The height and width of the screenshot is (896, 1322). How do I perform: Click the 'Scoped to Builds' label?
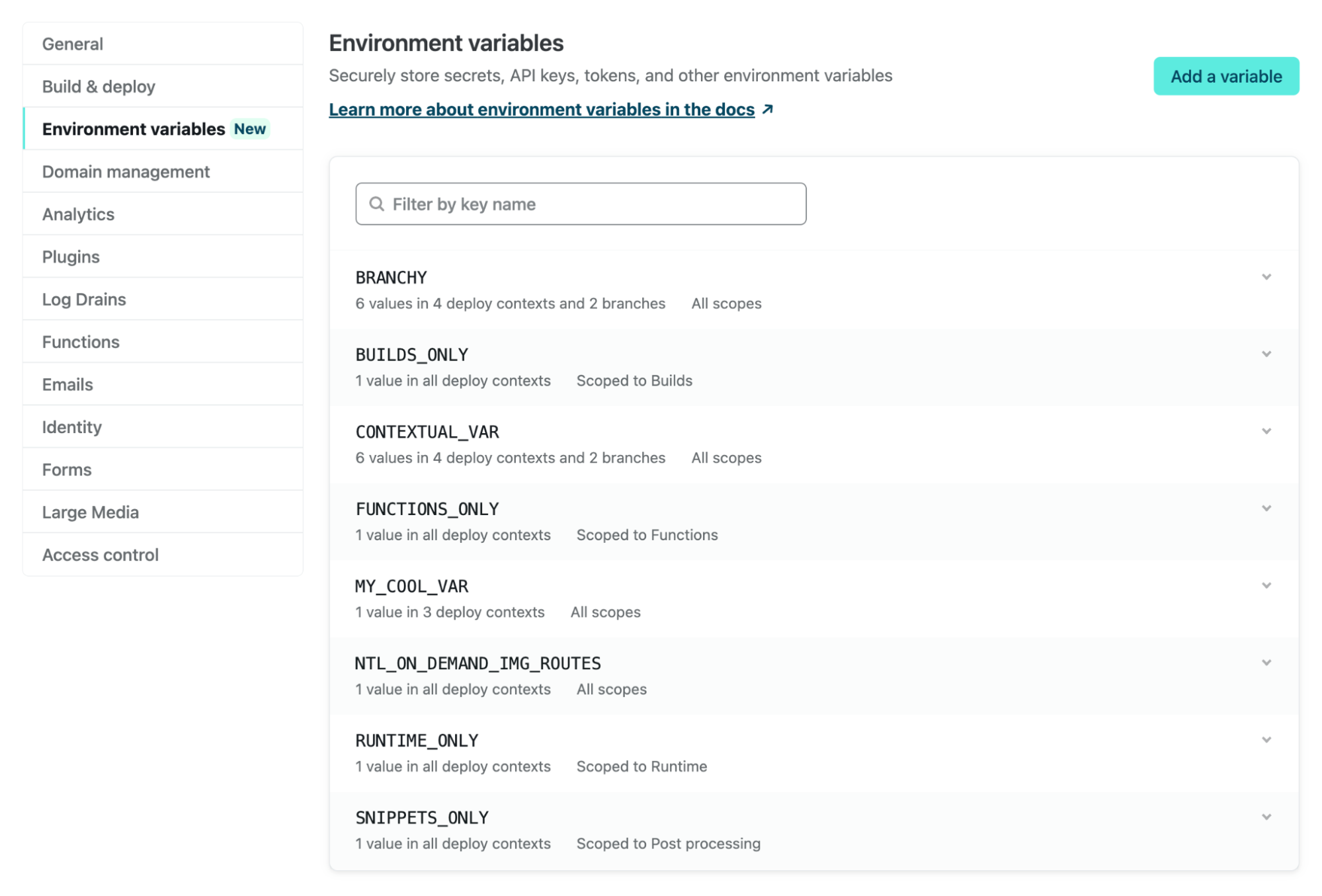point(634,381)
